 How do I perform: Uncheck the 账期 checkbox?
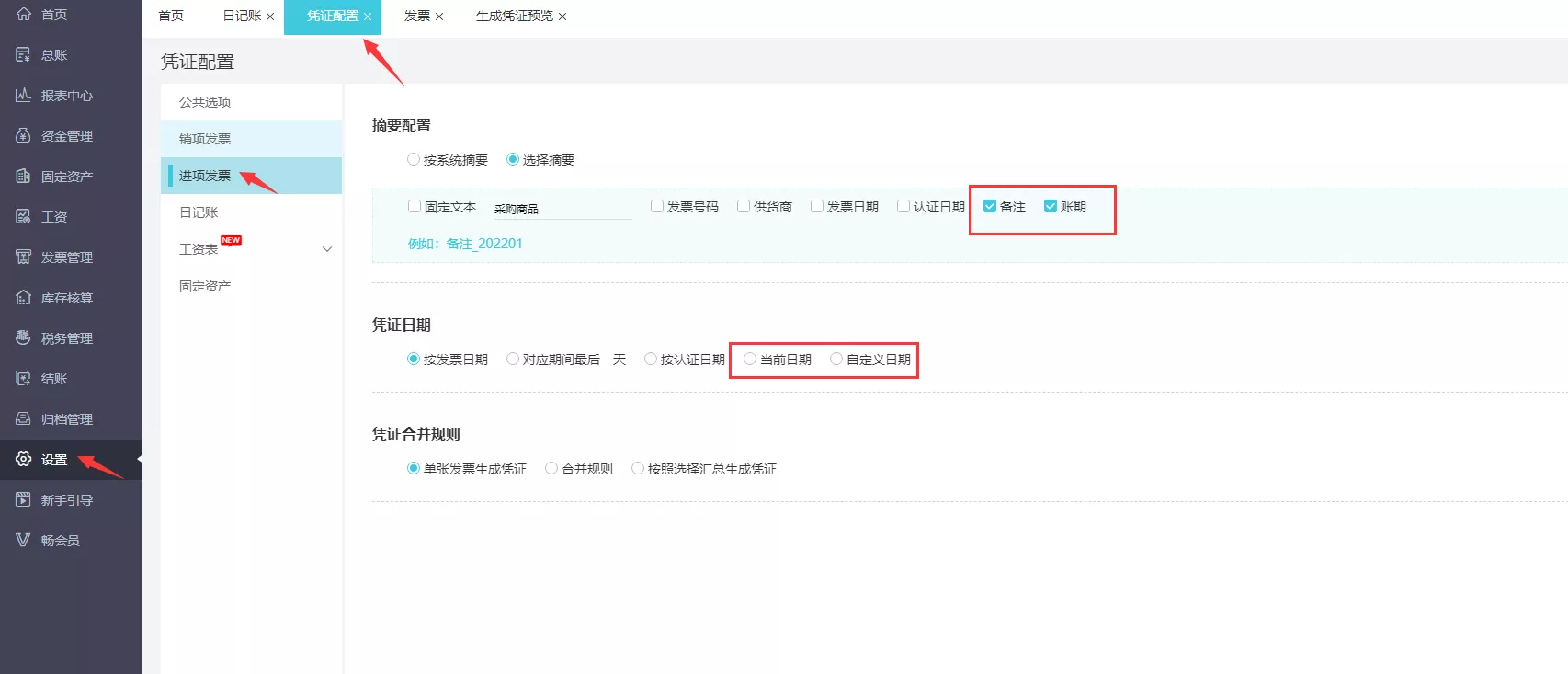[x=1051, y=206]
